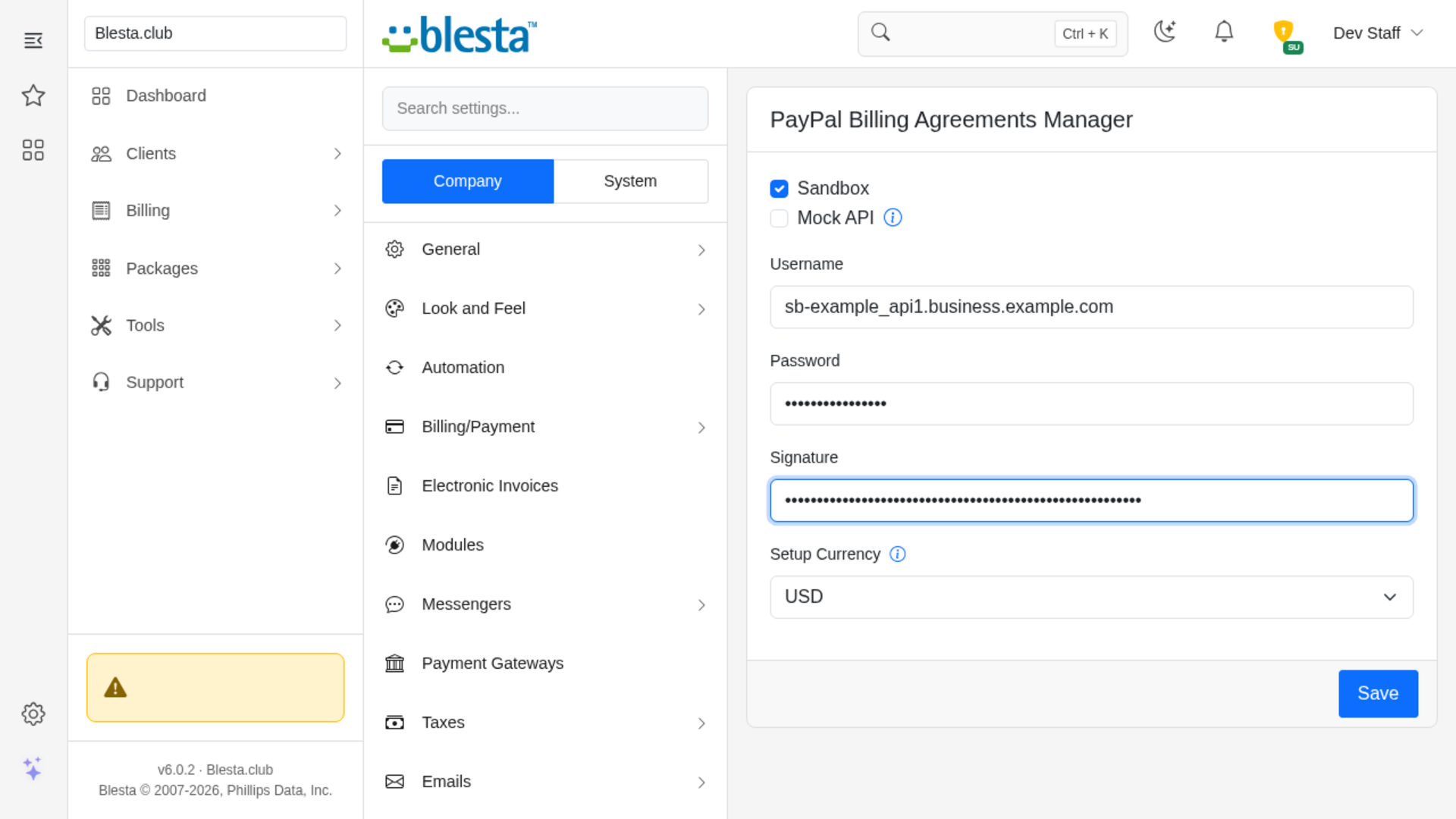Collapse the sidebar menu icon
Viewport: 1456px width, 819px height.
[x=33, y=40]
